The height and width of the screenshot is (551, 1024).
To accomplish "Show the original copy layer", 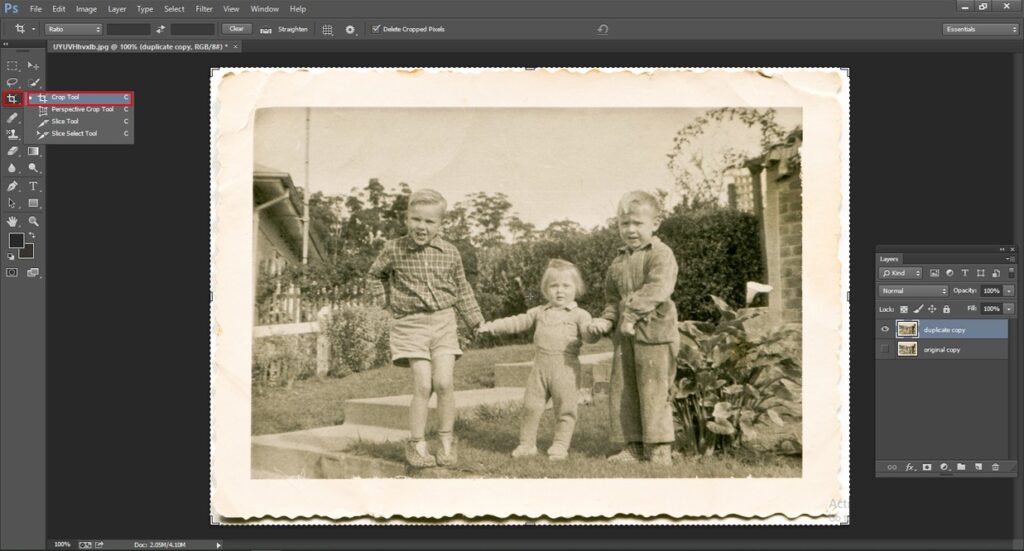I will coord(885,349).
